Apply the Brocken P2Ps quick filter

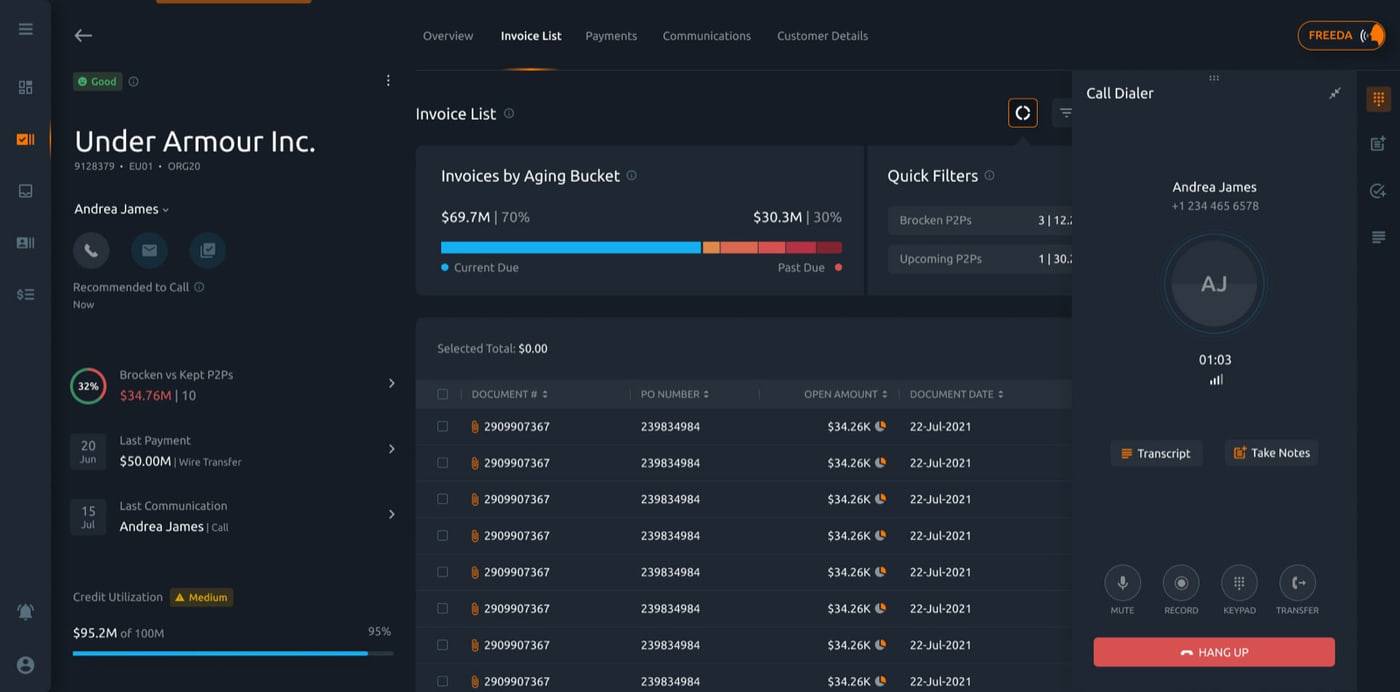pyautogui.click(x=980, y=220)
